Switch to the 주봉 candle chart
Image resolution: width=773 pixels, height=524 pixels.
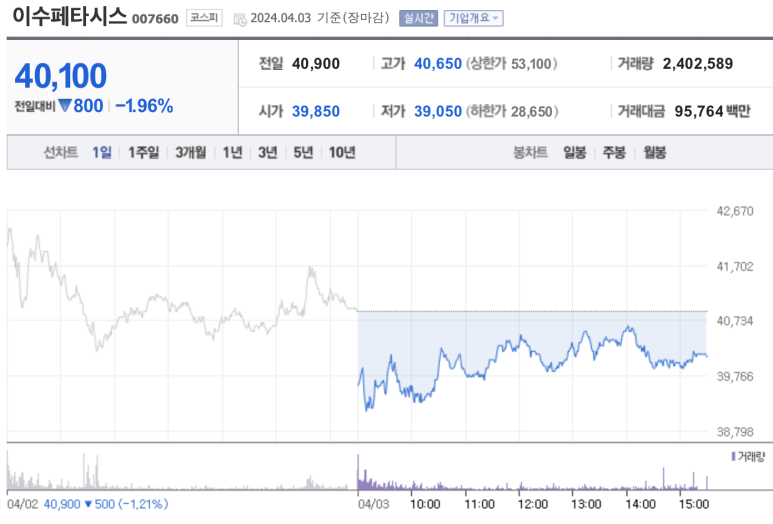(614, 152)
